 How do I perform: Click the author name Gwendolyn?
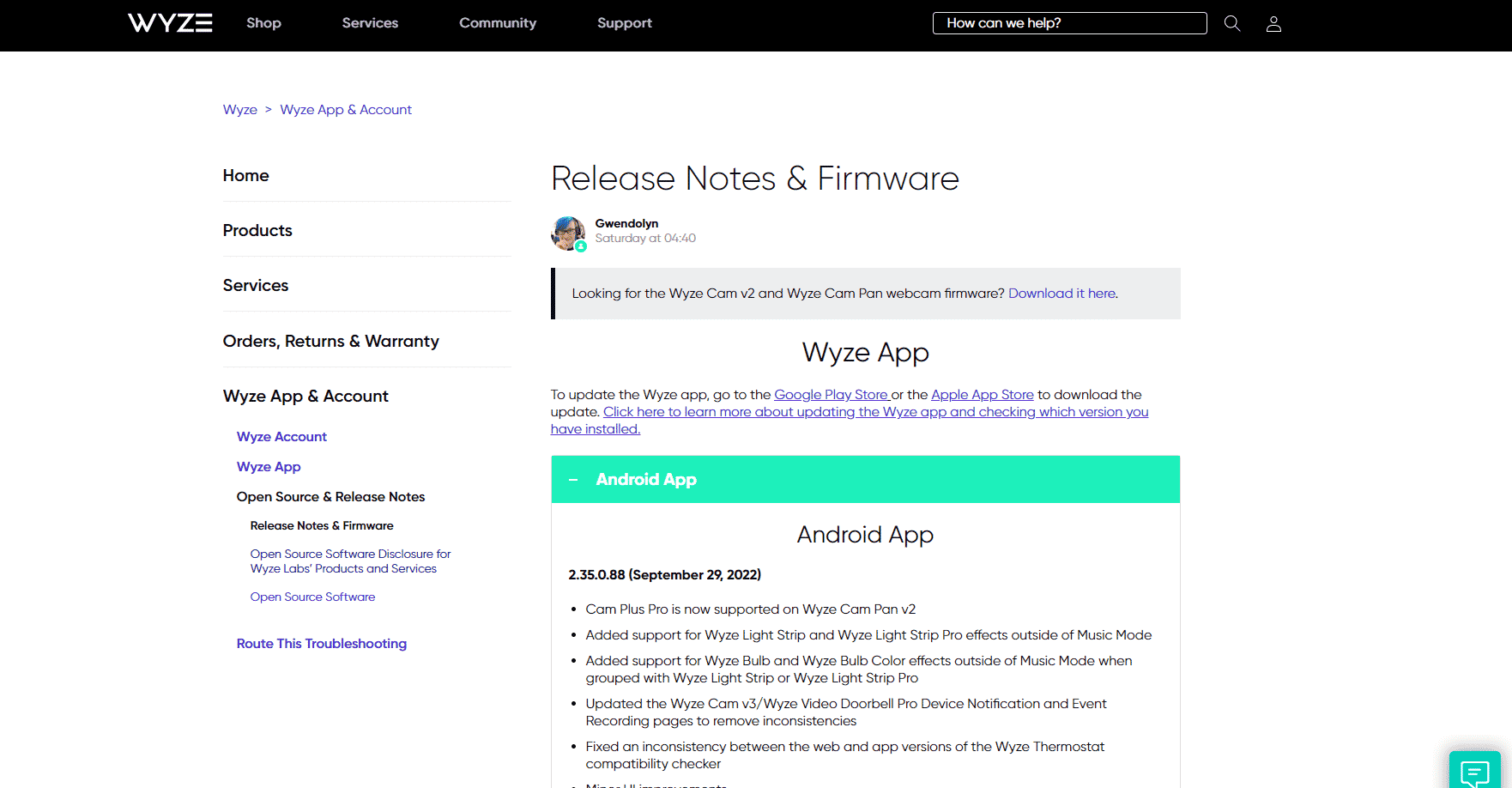pyautogui.click(x=626, y=223)
